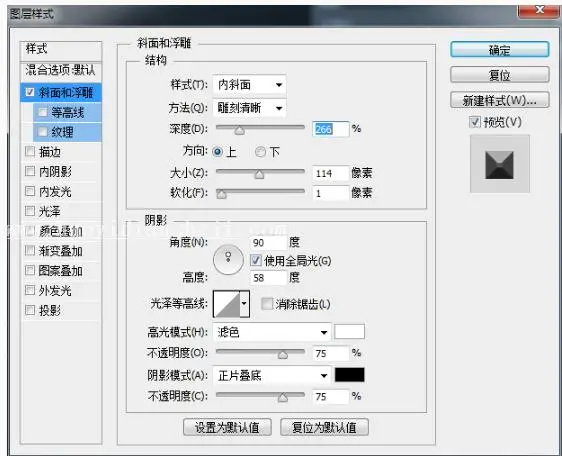Uncheck the 斜面和浮雕 checkbox
The height and width of the screenshot is (456, 562).
30,92
